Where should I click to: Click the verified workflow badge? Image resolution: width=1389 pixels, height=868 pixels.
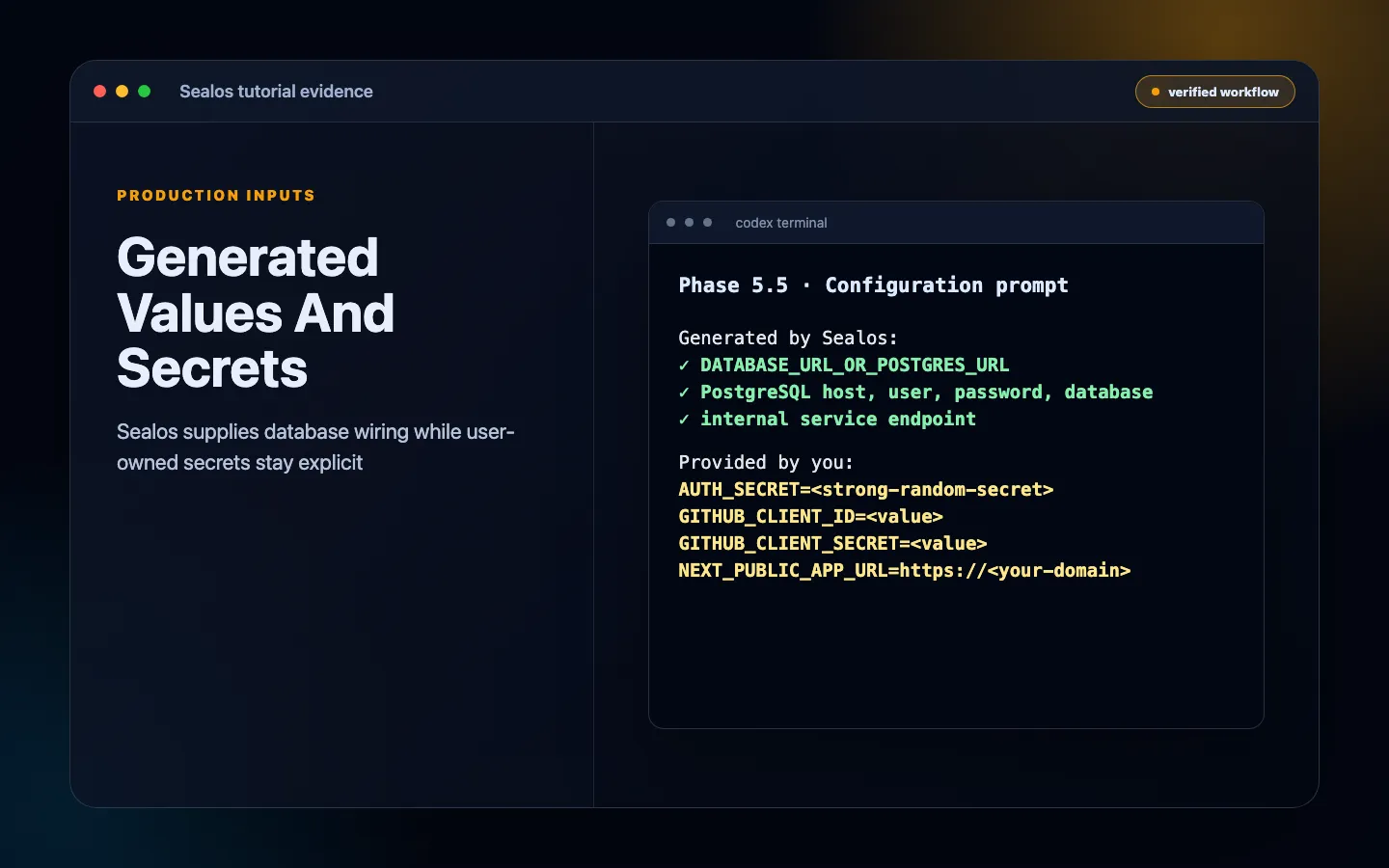[1215, 92]
